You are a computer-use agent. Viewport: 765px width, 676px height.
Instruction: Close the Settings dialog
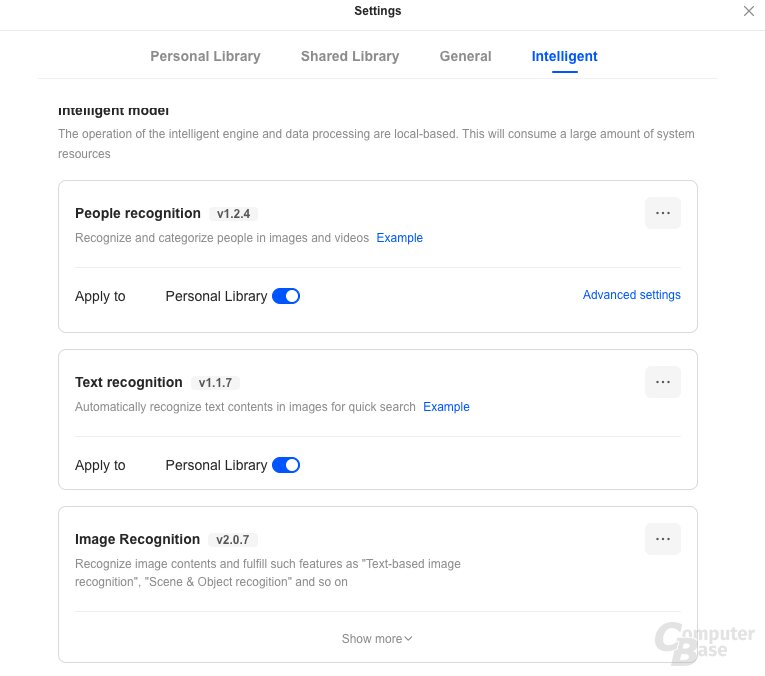(749, 11)
